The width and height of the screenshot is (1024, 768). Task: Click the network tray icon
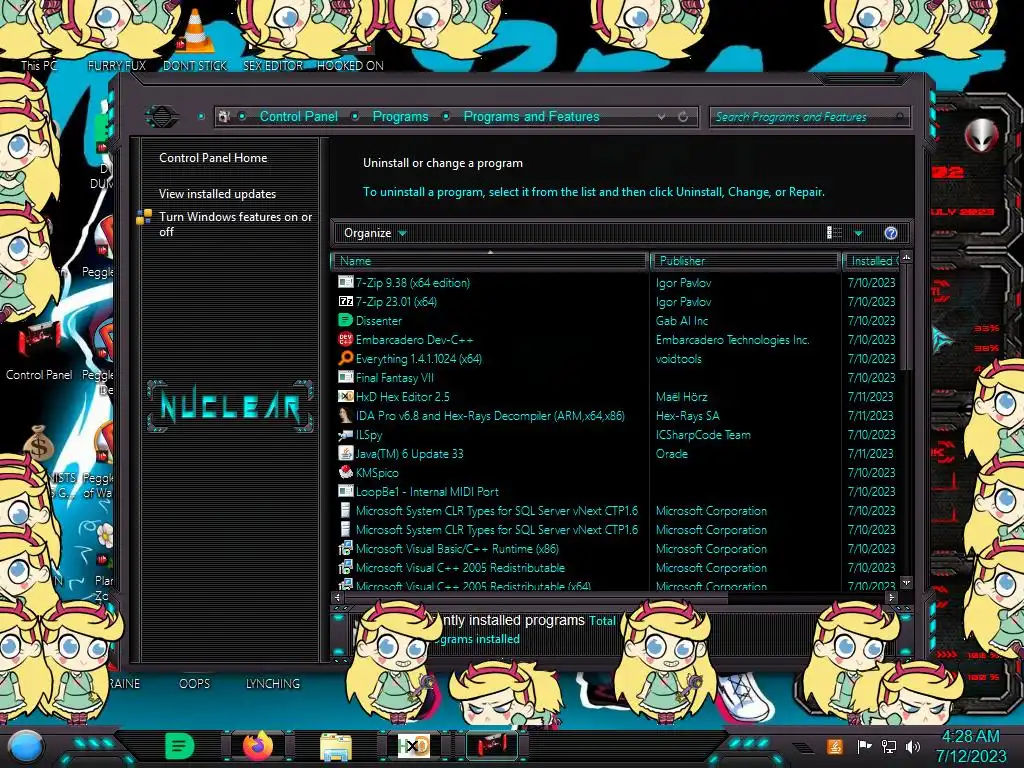(x=889, y=746)
